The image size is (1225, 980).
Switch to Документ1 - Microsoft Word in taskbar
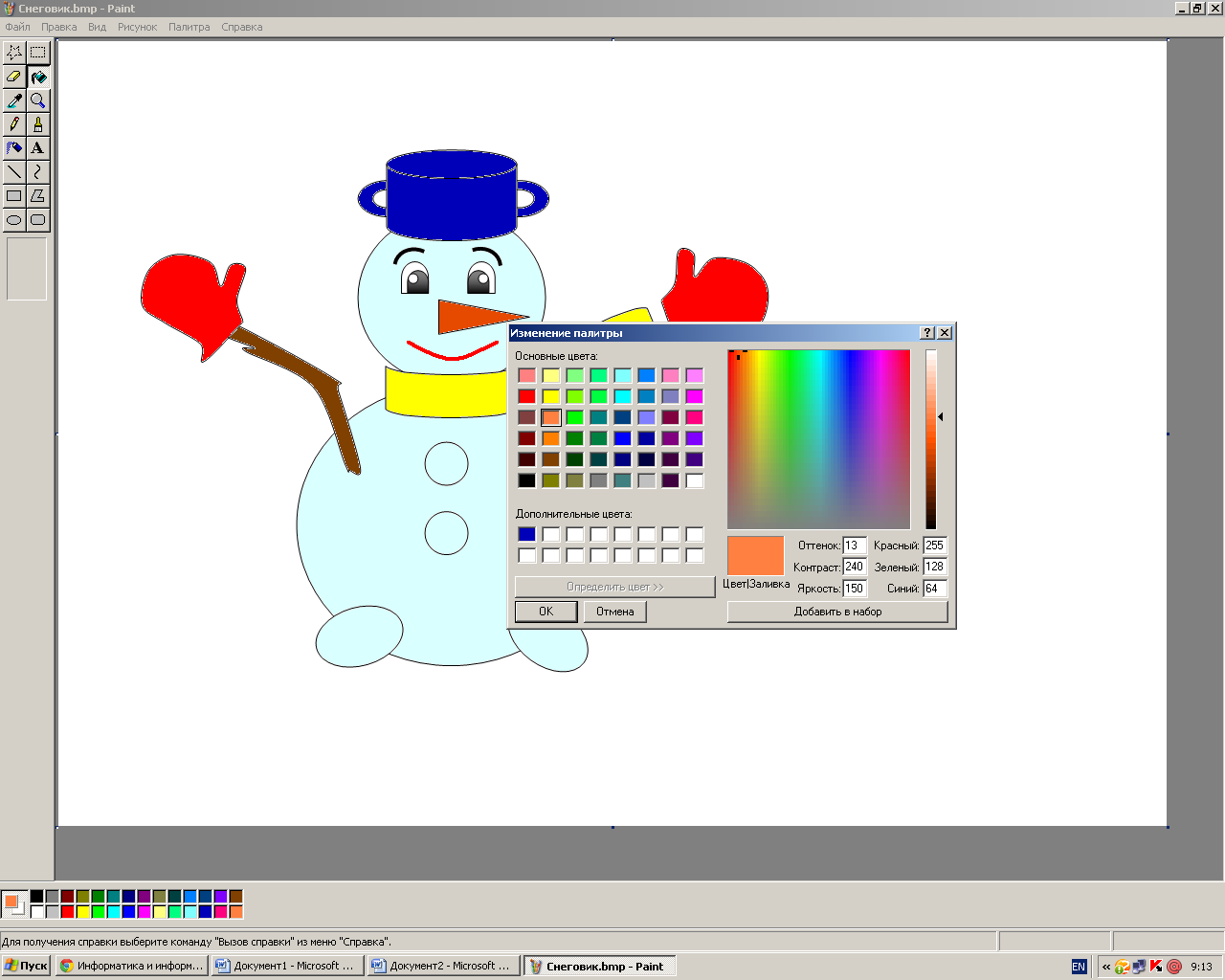click(x=287, y=966)
